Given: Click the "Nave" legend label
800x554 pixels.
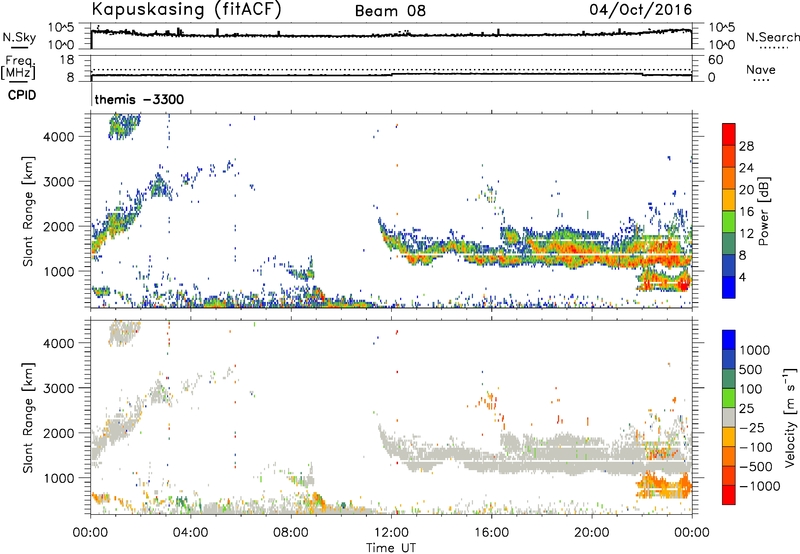Looking at the screenshot, I should [x=761, y=69].
